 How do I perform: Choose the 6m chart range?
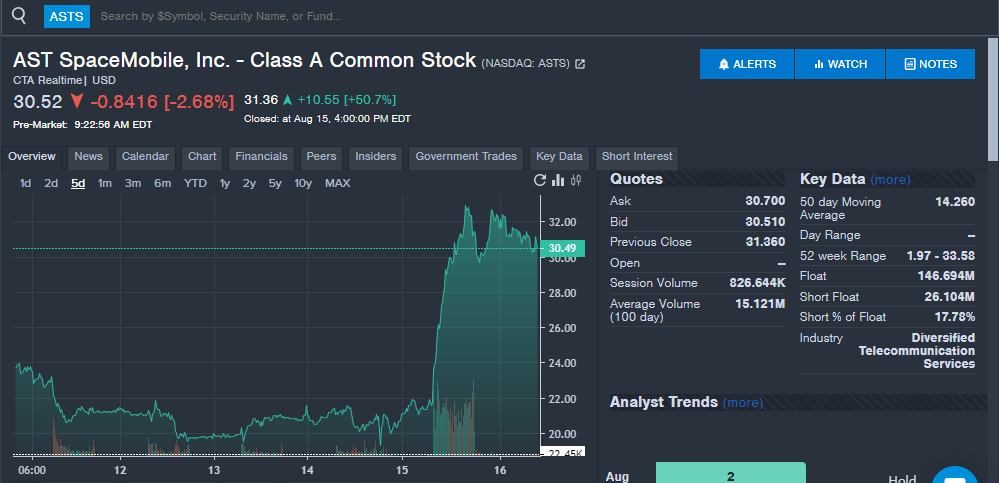coord(162,184)
